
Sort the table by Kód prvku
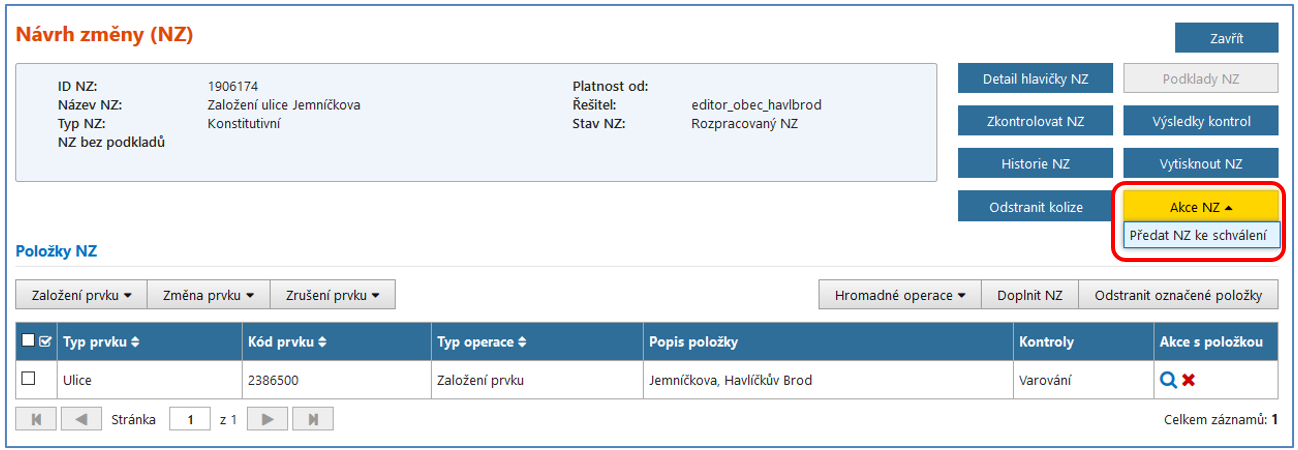coord(321,342)
